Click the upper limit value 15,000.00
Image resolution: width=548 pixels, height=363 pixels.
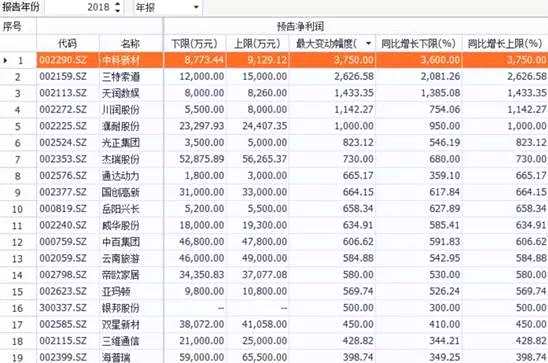point(265,76)
